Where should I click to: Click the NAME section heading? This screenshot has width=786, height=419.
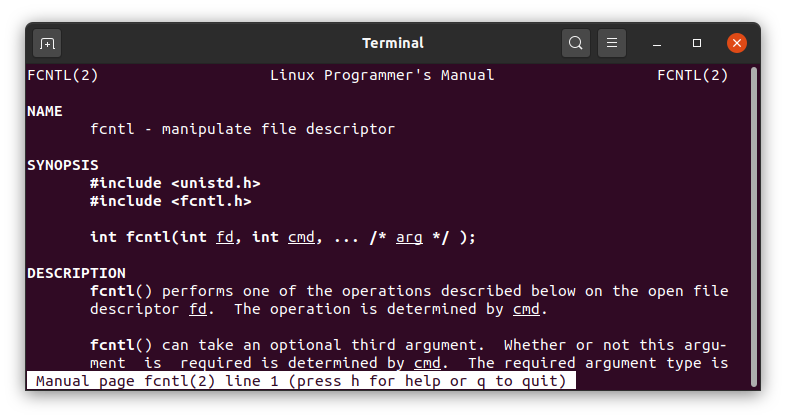pos(45,111)
